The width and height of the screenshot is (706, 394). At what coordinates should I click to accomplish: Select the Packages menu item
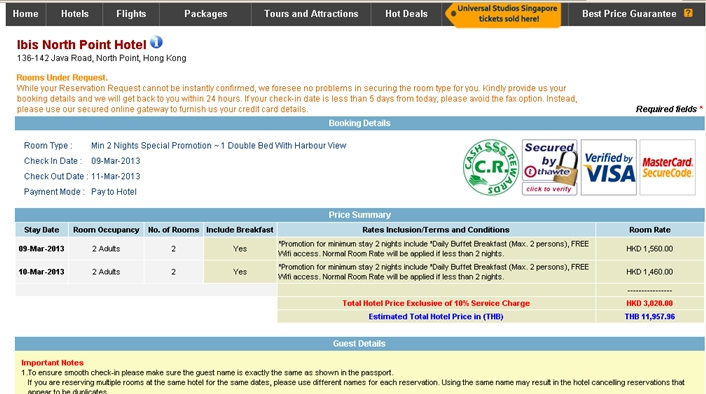pos(206,14)
